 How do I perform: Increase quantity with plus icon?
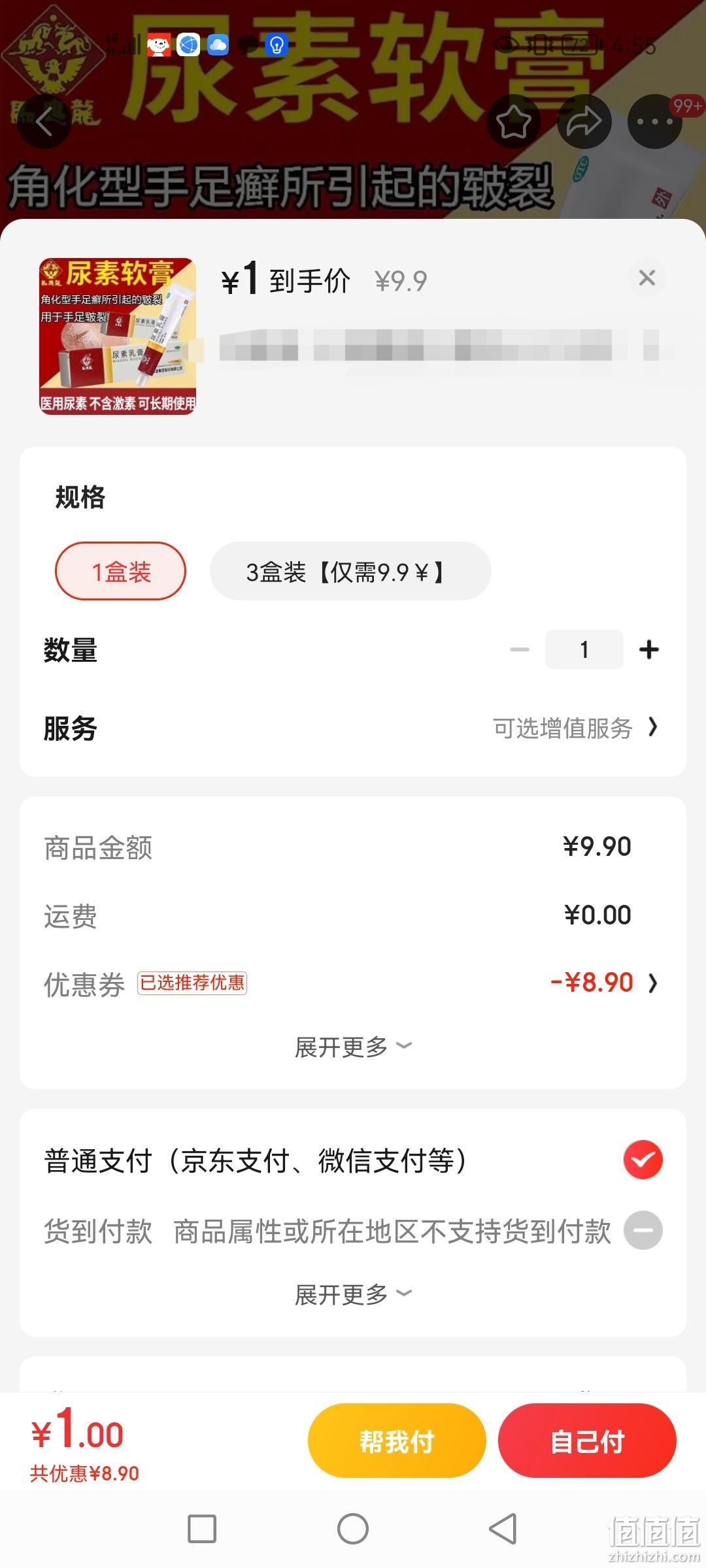[648, 649]
